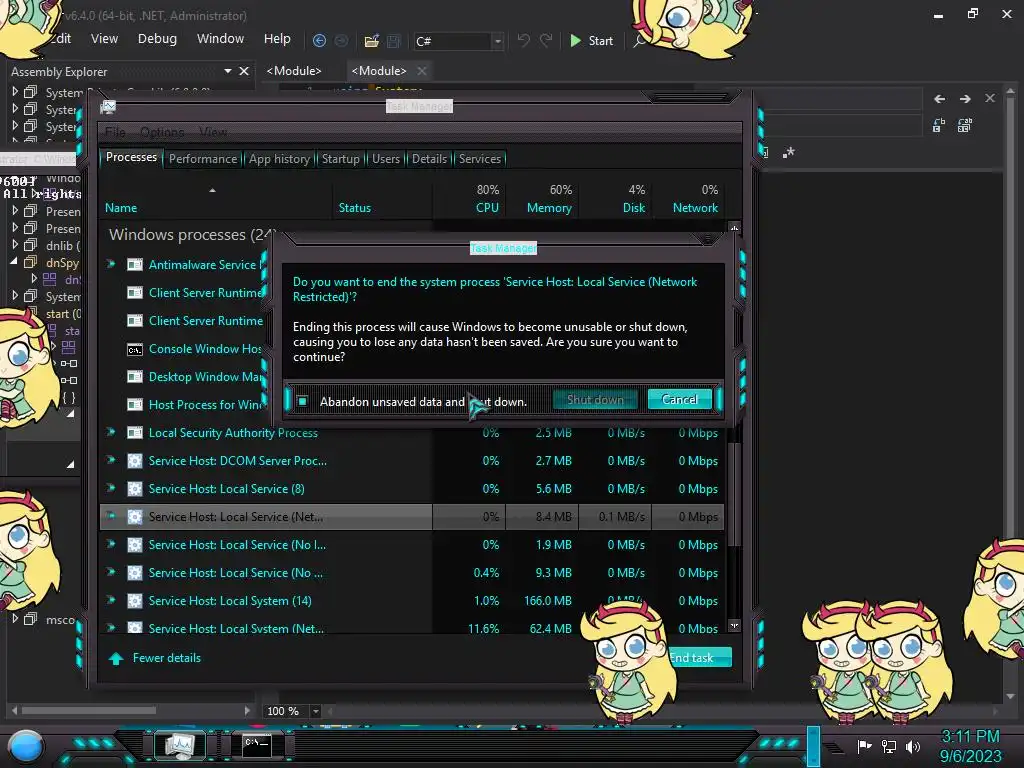
Task: Start debugging with the Start button
Action: tap(591, 40)
